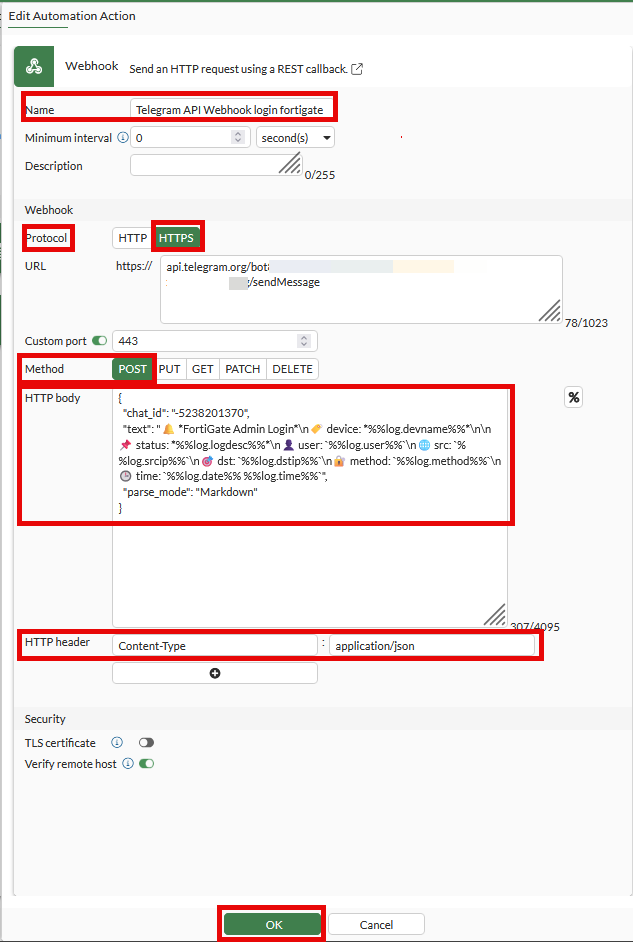The height and width of the screenshot is (942, 633).
Task: Open the second(s) interval unit dropdown
Action: (x=295, y=138)
